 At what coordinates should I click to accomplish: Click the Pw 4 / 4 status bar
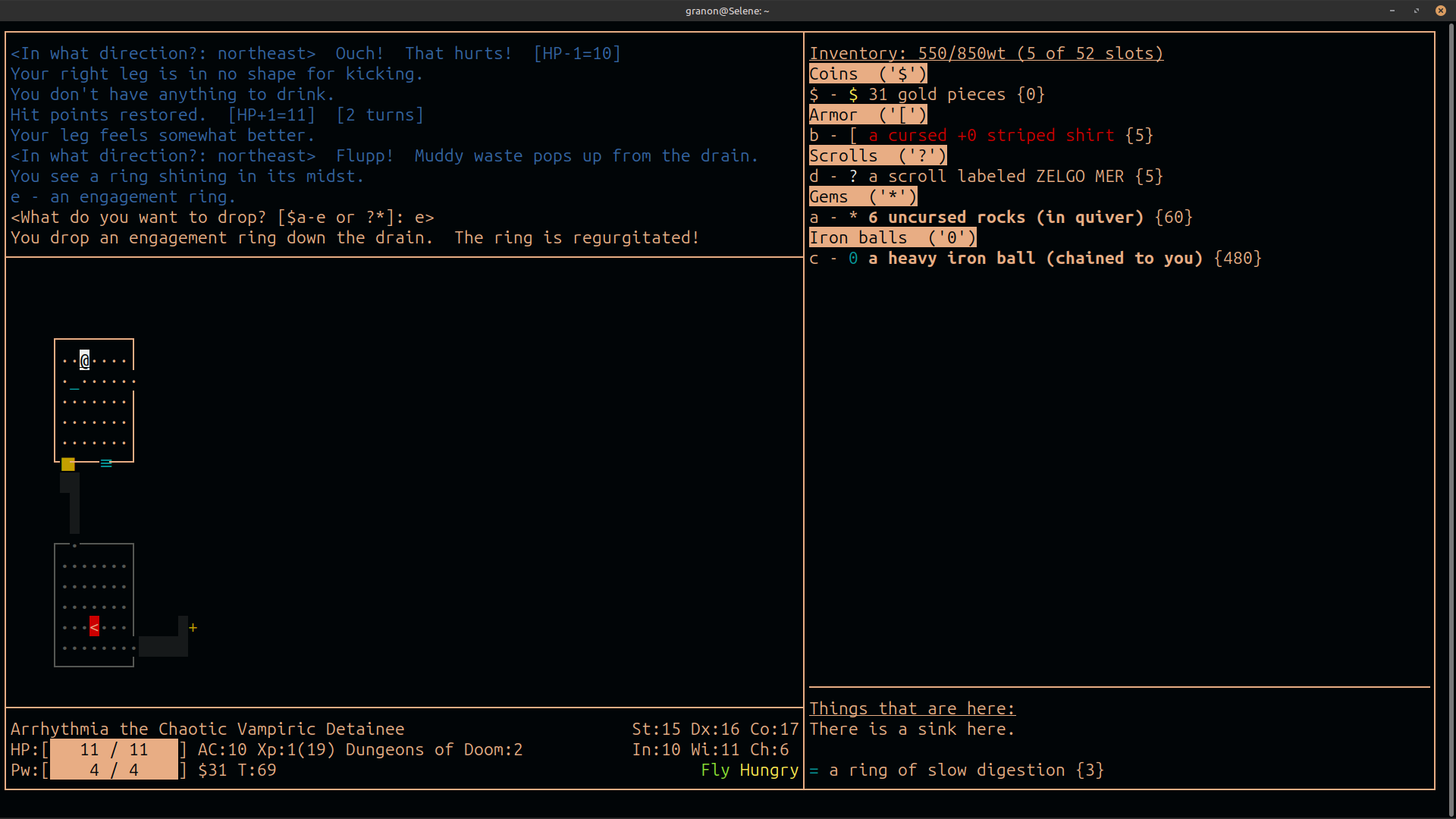coord(114,770)
